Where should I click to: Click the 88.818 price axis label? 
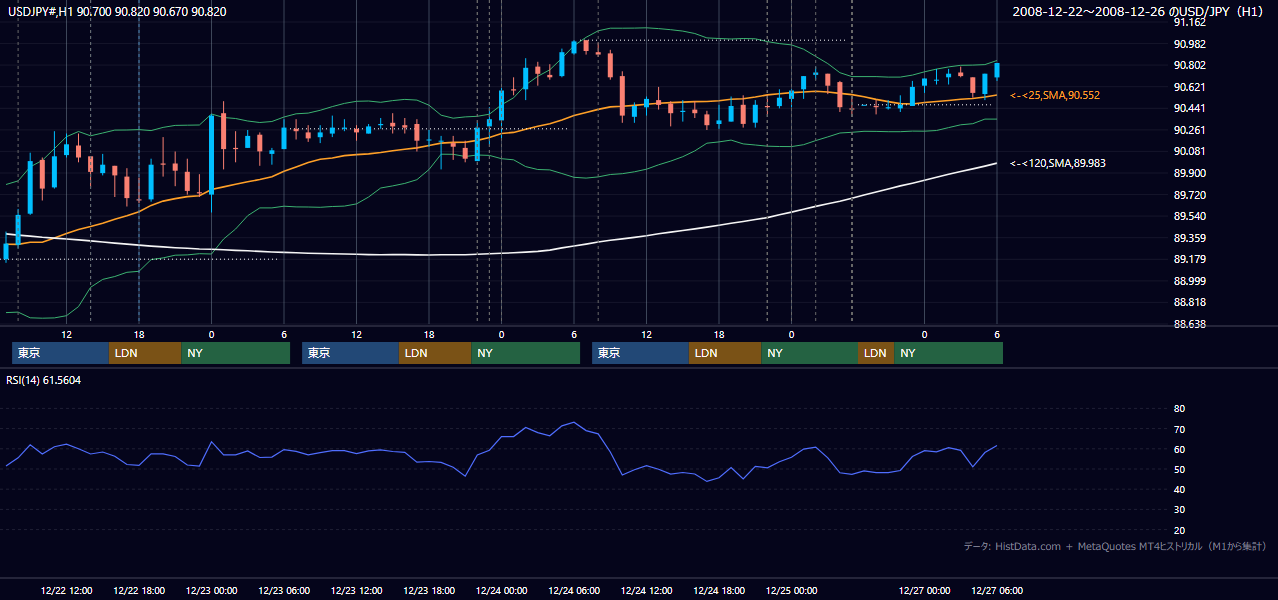click(1189, 302)
